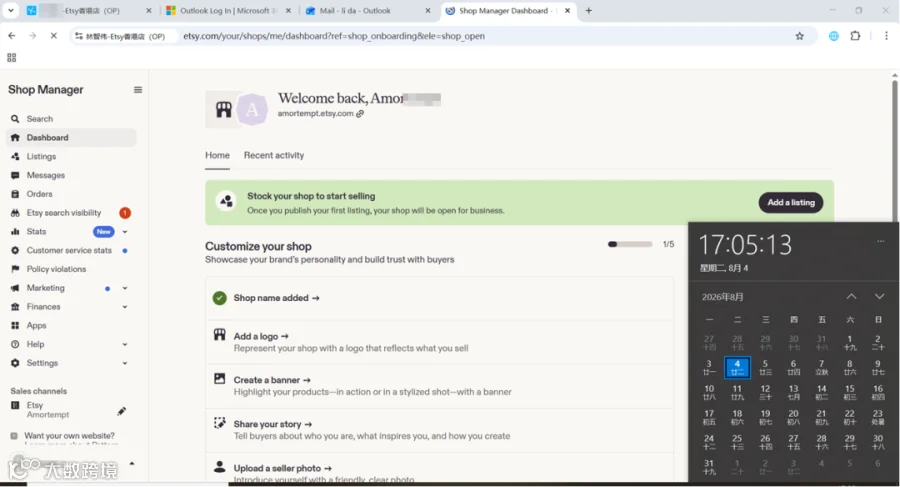The image size is (900, 487).
Task: Select August 15 in the calendar
Action: click(x=849, y=392)
